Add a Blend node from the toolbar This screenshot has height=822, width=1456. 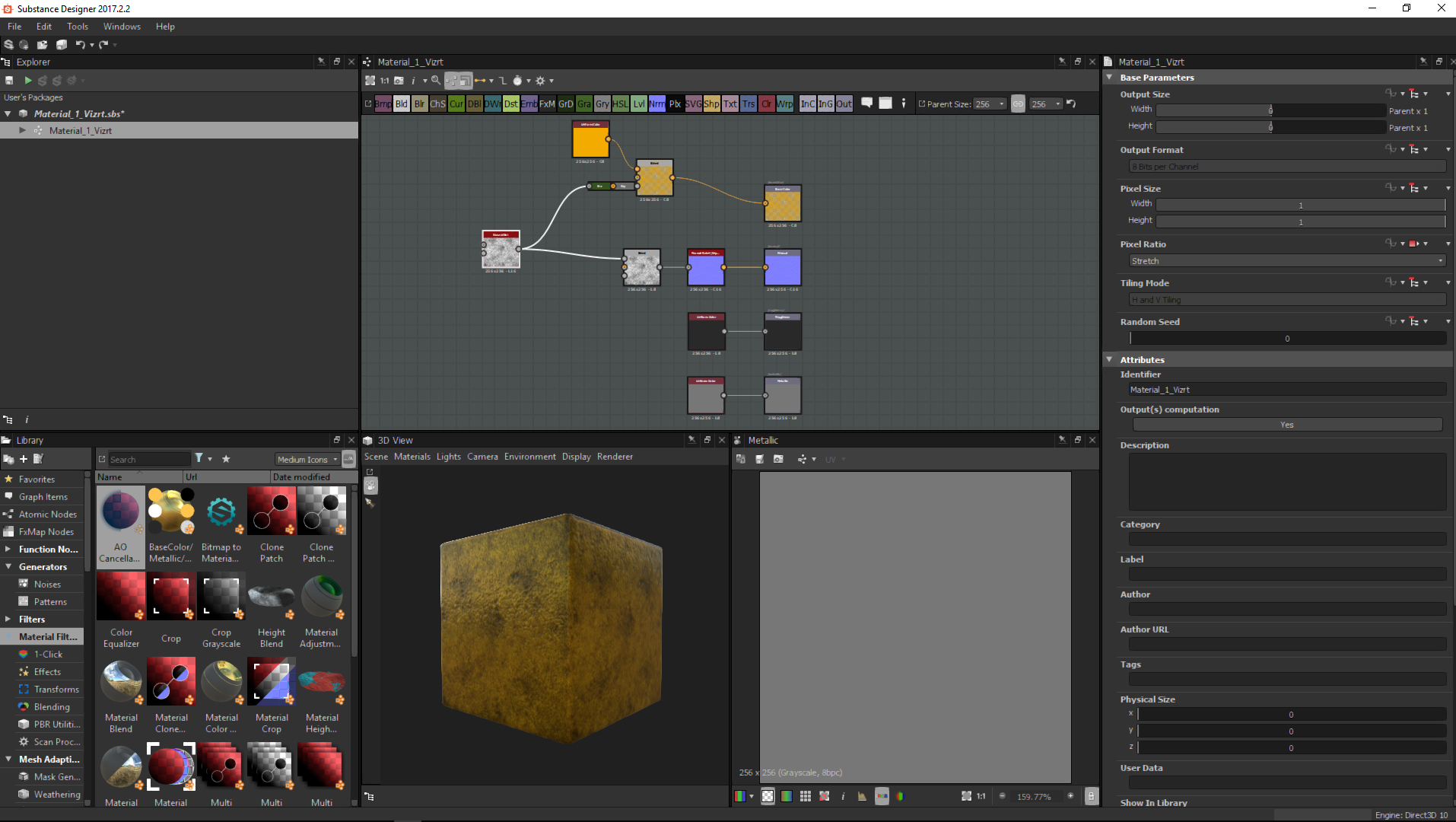(x=401, y=104)
